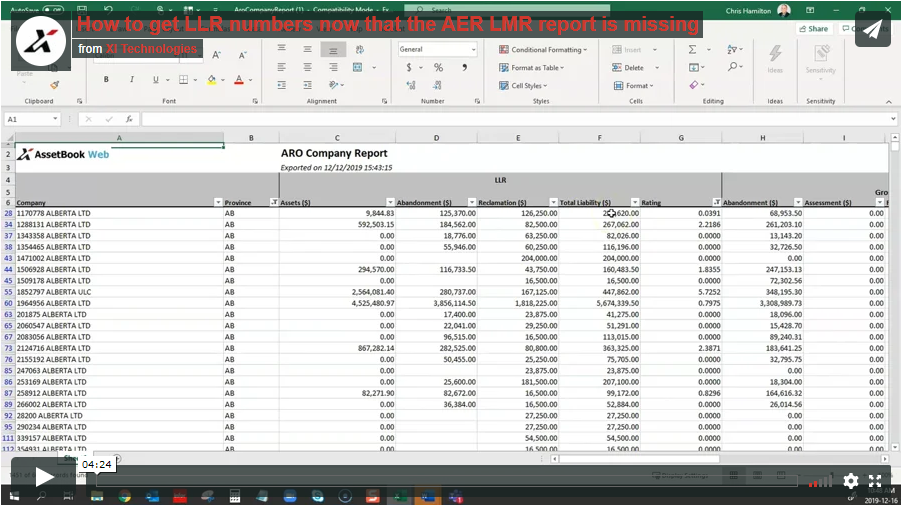Screen dimensions: 903x505
Task: Select row header 60
Action: pyautogui.click(x=8, y=303)
